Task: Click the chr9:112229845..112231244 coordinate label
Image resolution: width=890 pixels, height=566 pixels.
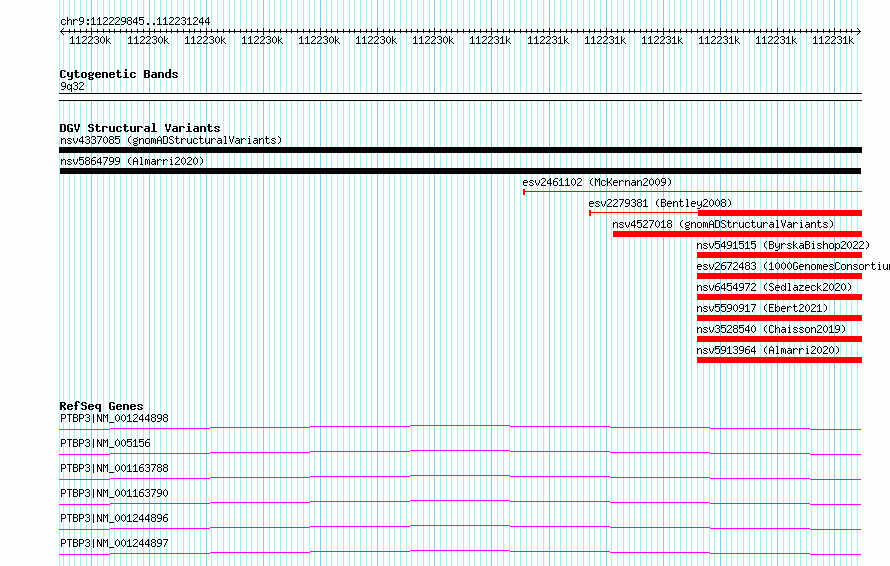Action: click(135, 22)
